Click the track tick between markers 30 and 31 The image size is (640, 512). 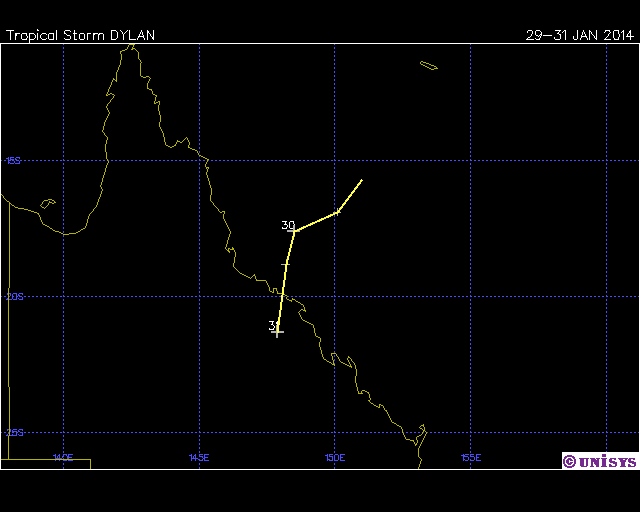pyautogui.click(x=286, y=264)
